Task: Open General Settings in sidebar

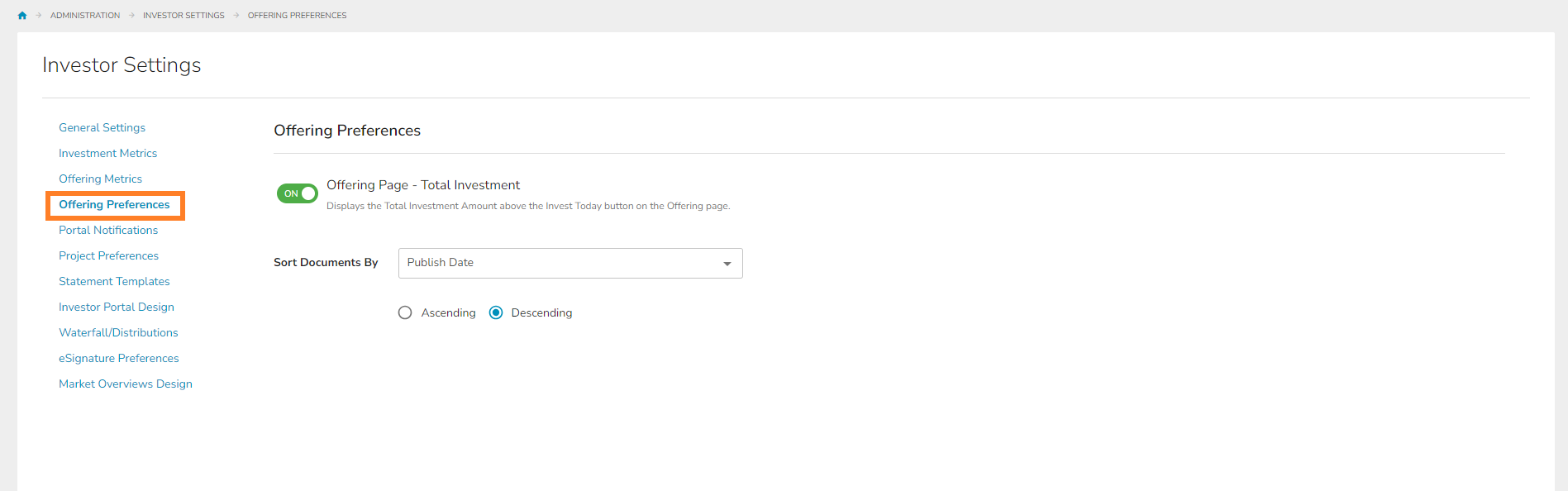Action: [x=102, y=127]
